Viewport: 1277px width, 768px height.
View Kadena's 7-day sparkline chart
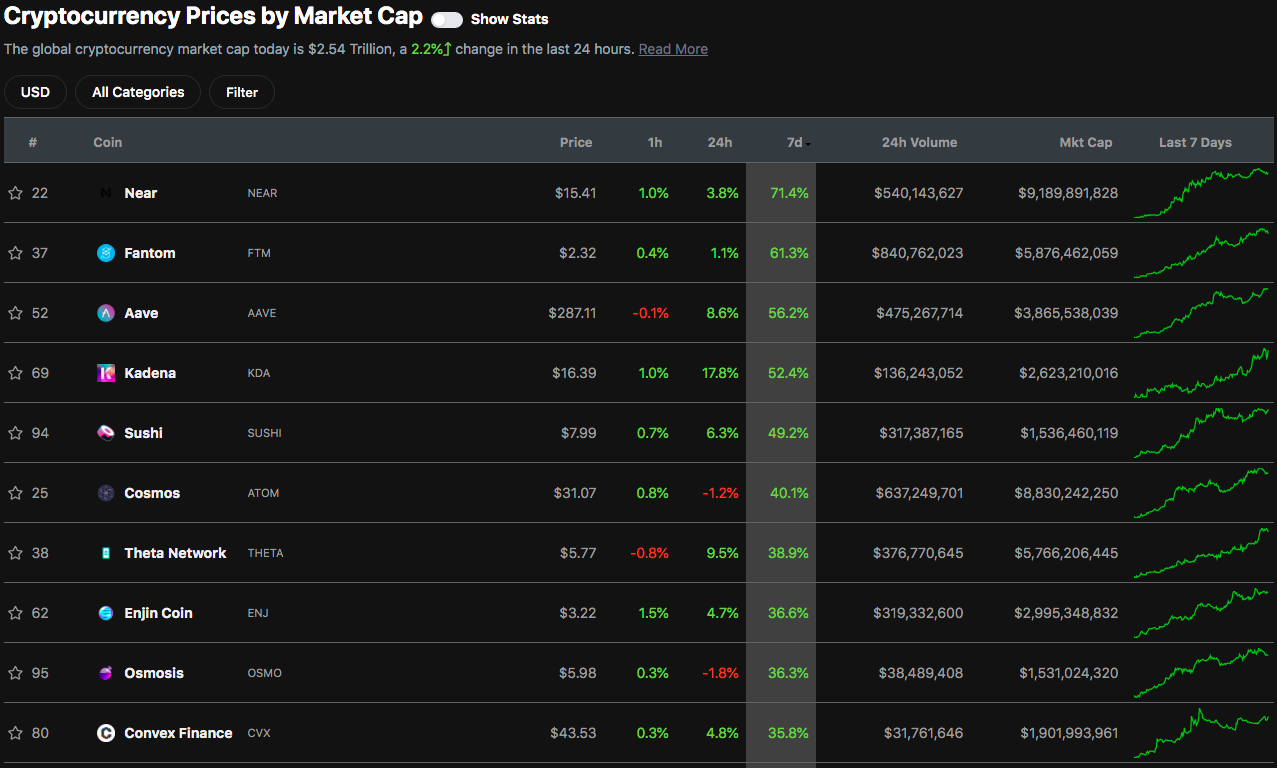click(1201, 373)
